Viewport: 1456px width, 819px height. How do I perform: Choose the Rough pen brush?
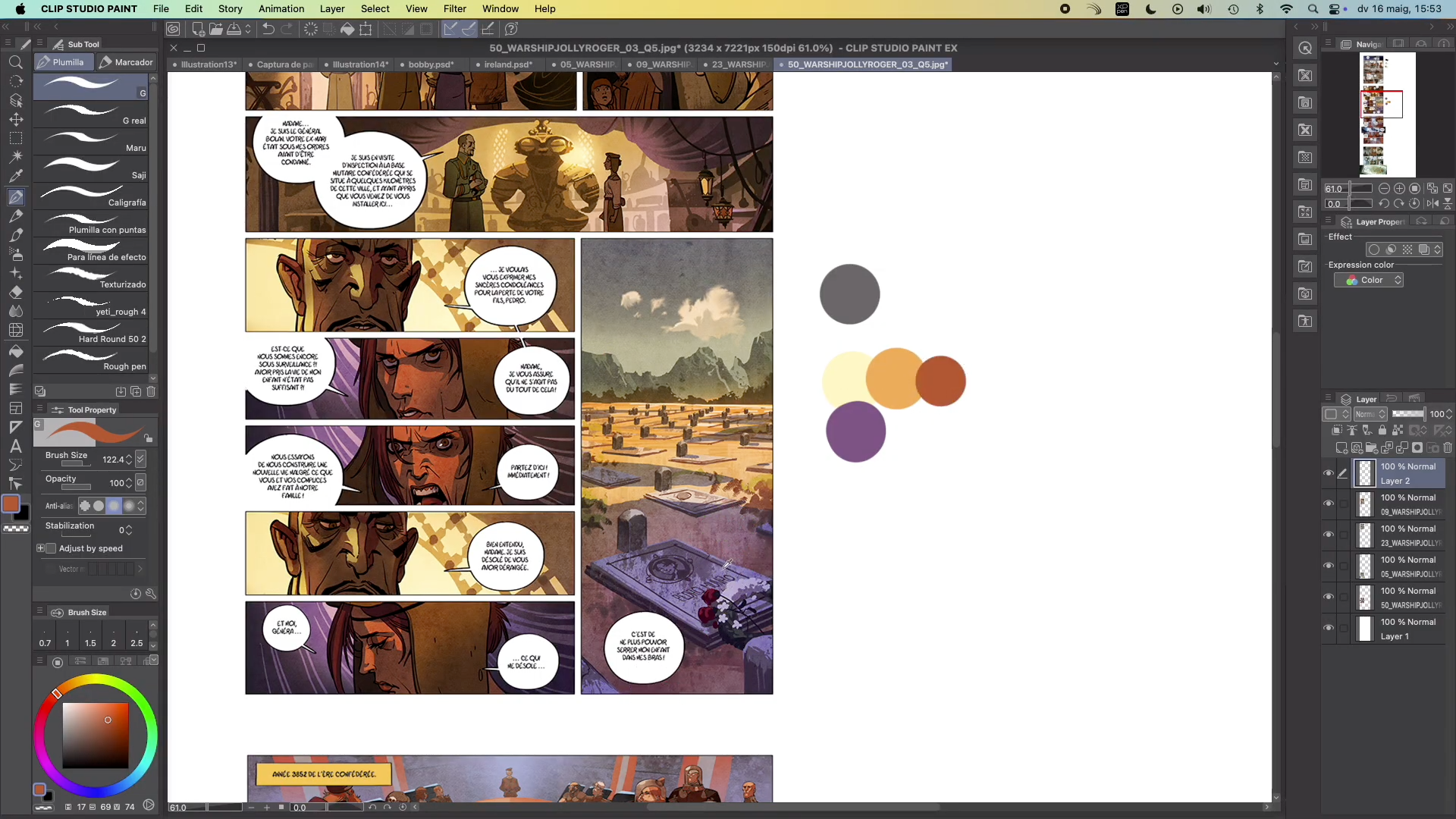pos(91,360)
